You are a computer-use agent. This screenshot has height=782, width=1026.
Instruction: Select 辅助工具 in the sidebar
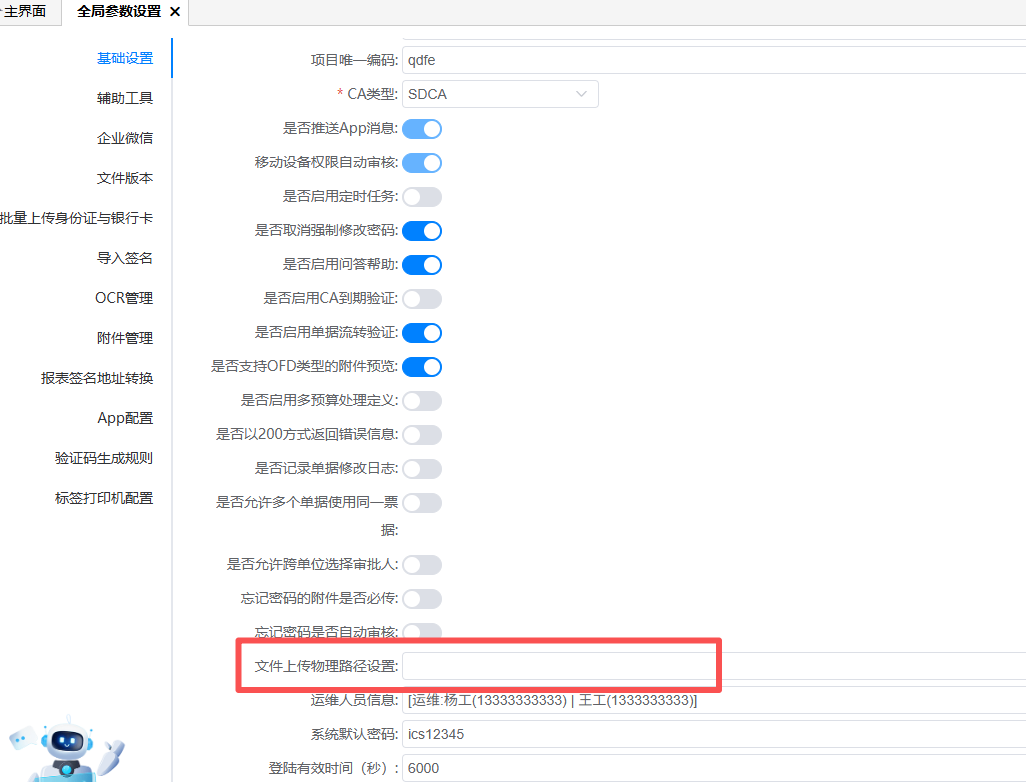(125, 98)
